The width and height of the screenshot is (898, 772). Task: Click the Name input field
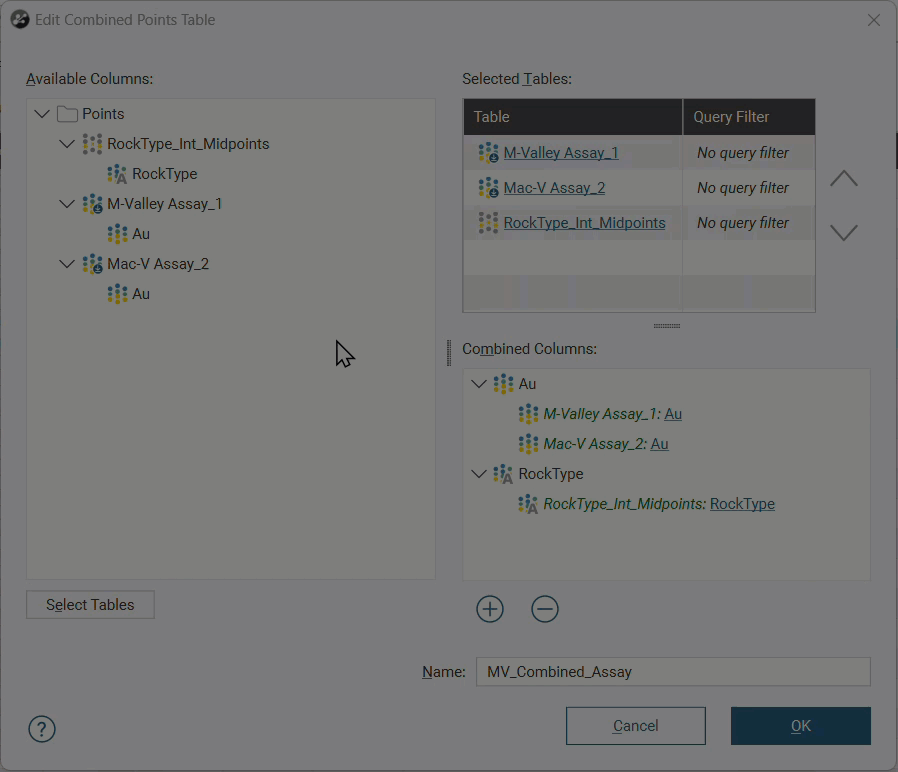click(672, 672)
